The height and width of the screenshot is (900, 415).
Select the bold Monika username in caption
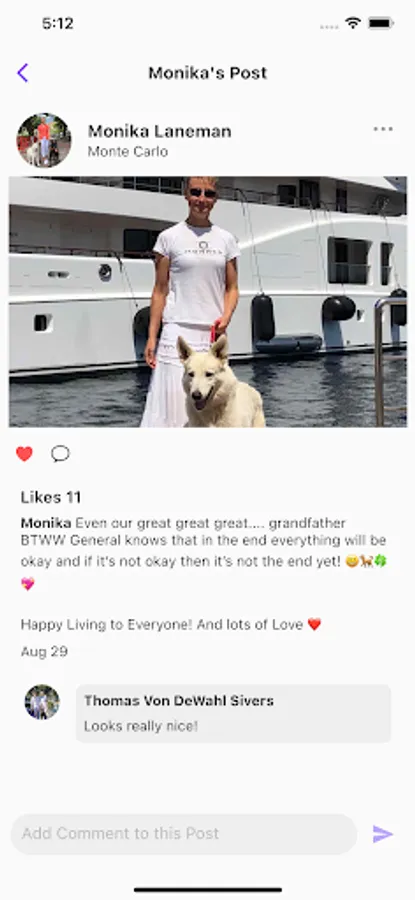[46, 523]
